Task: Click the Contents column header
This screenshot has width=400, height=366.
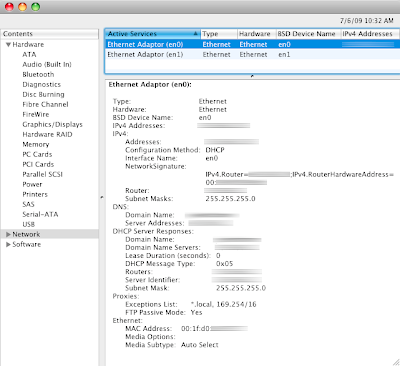Action: point(49,34)
